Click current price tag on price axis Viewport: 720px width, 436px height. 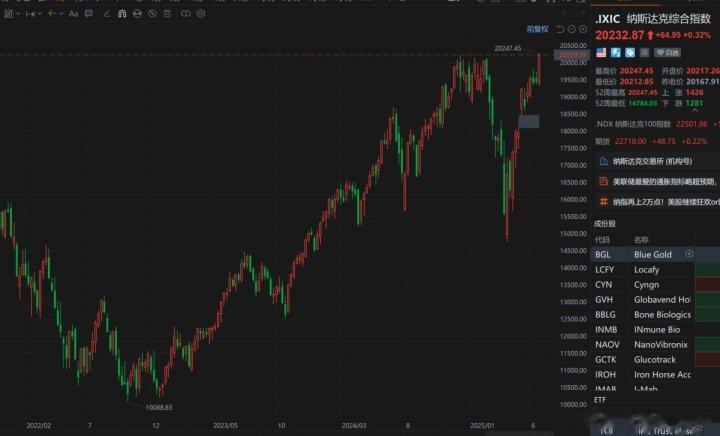pyautogui.click(x=572, y=55)
